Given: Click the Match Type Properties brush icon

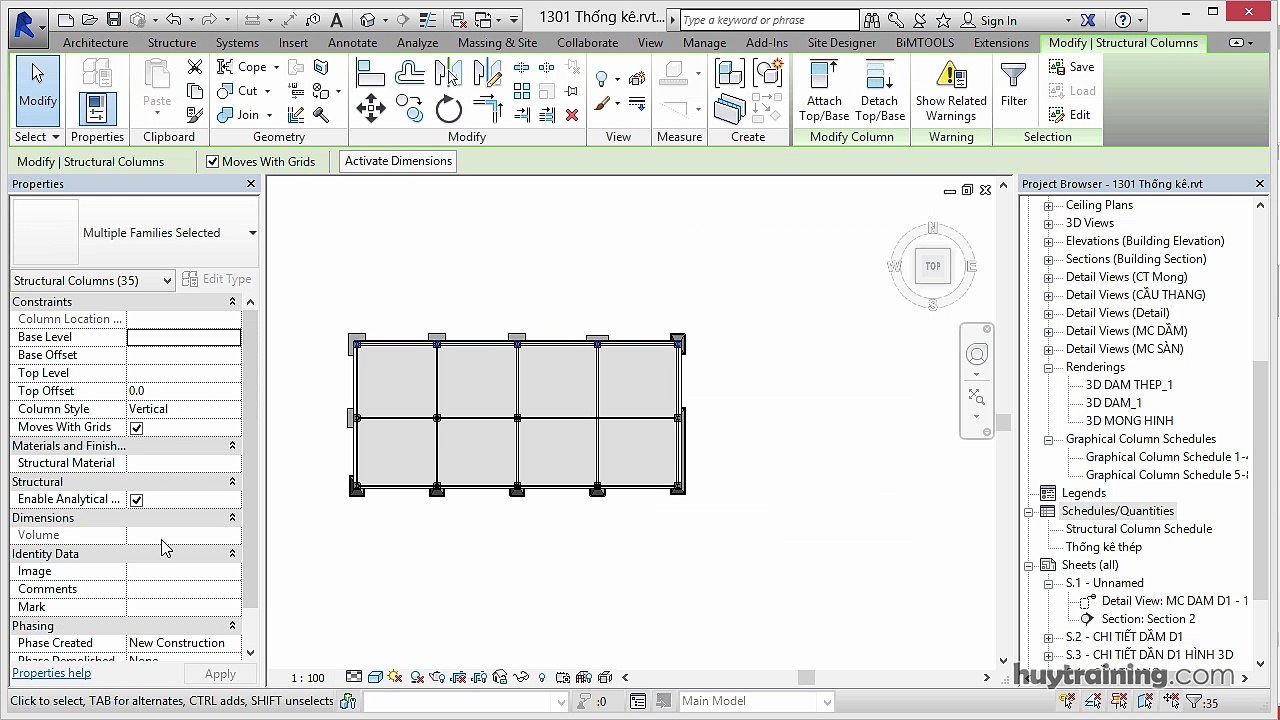Looking at the screenshot, I should 194,115.
